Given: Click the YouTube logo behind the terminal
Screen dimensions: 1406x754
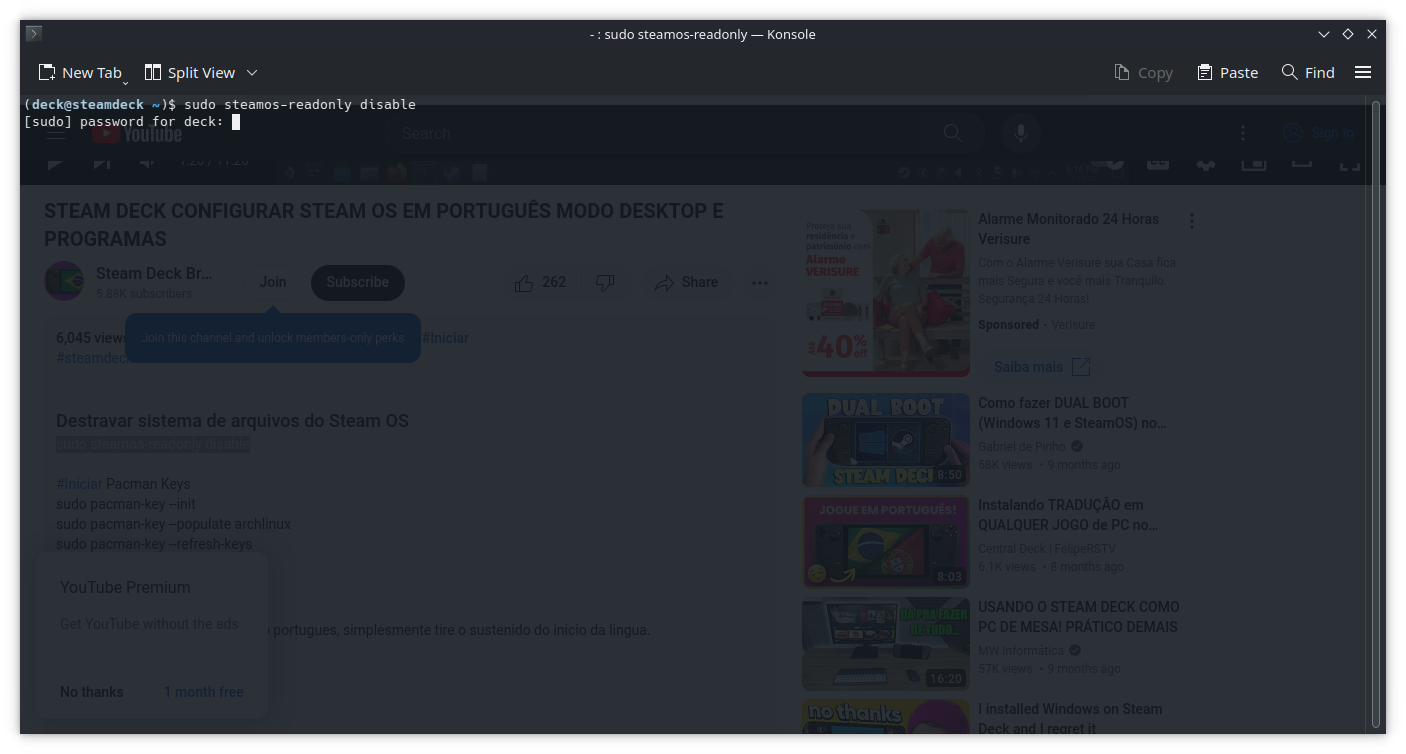Looking at the screenshot, I should (x=137, y=133).
